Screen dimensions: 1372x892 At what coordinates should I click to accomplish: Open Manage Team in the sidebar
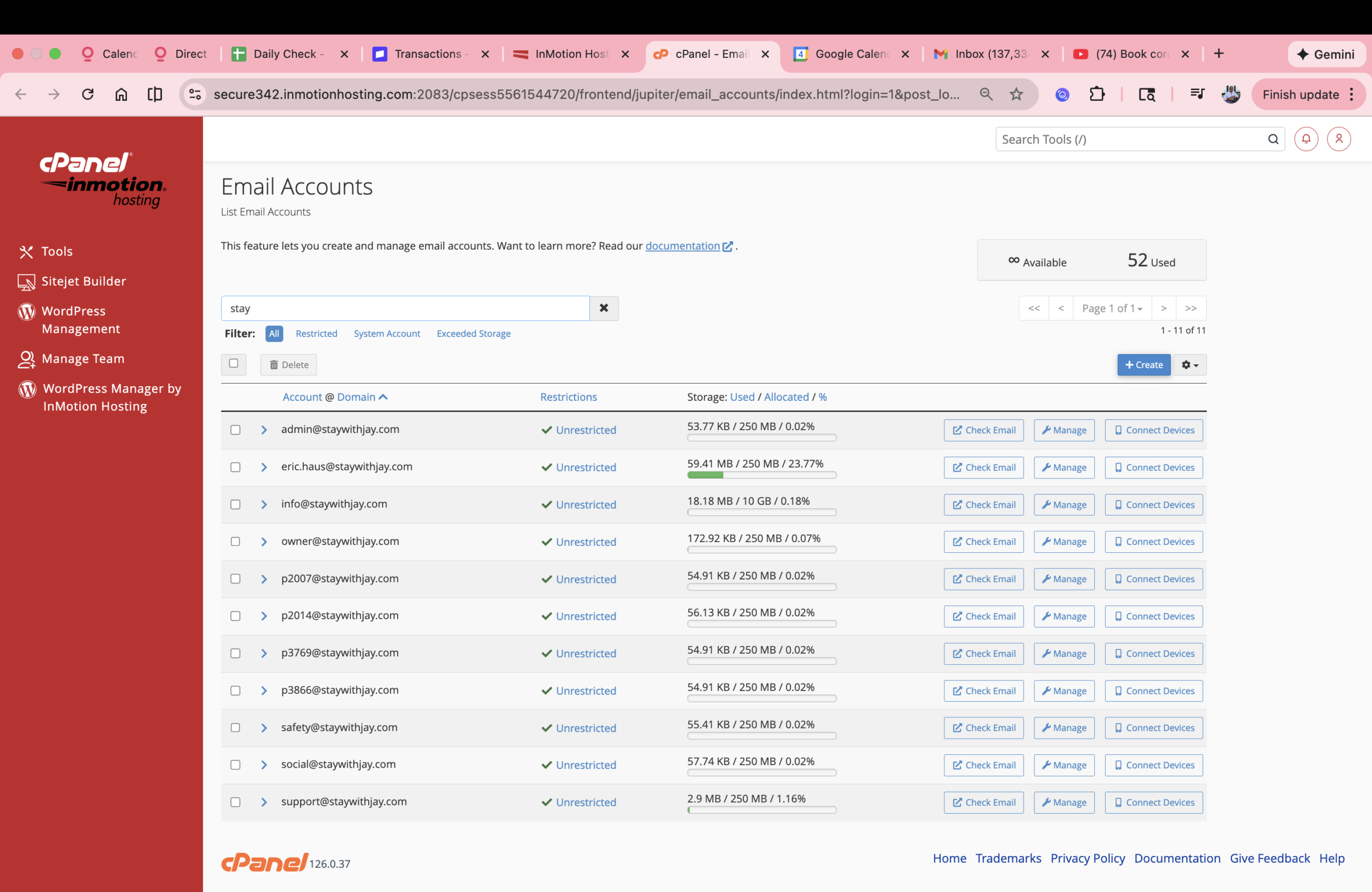click(83, 358)
